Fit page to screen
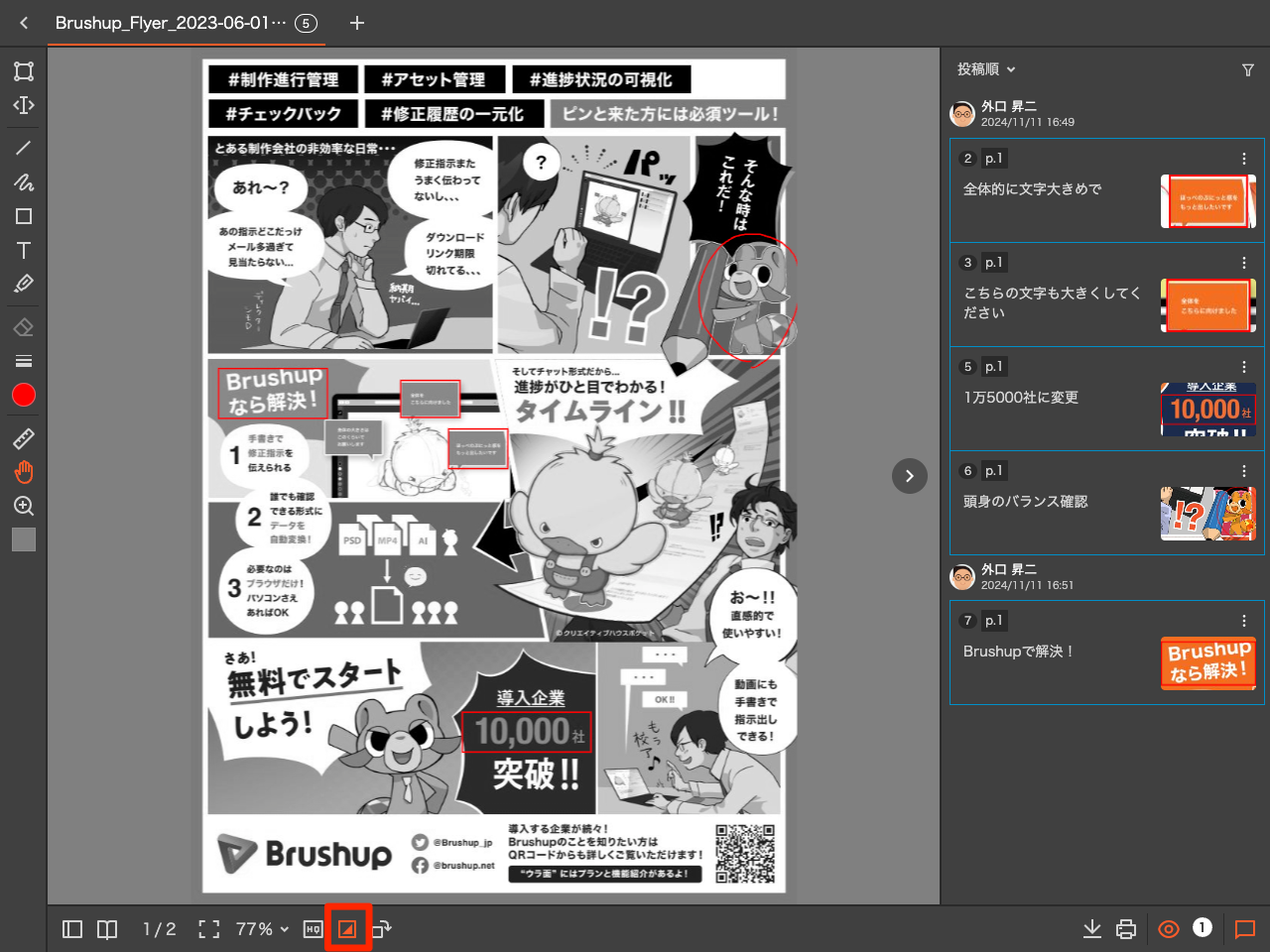 click(x=208, y=929)
